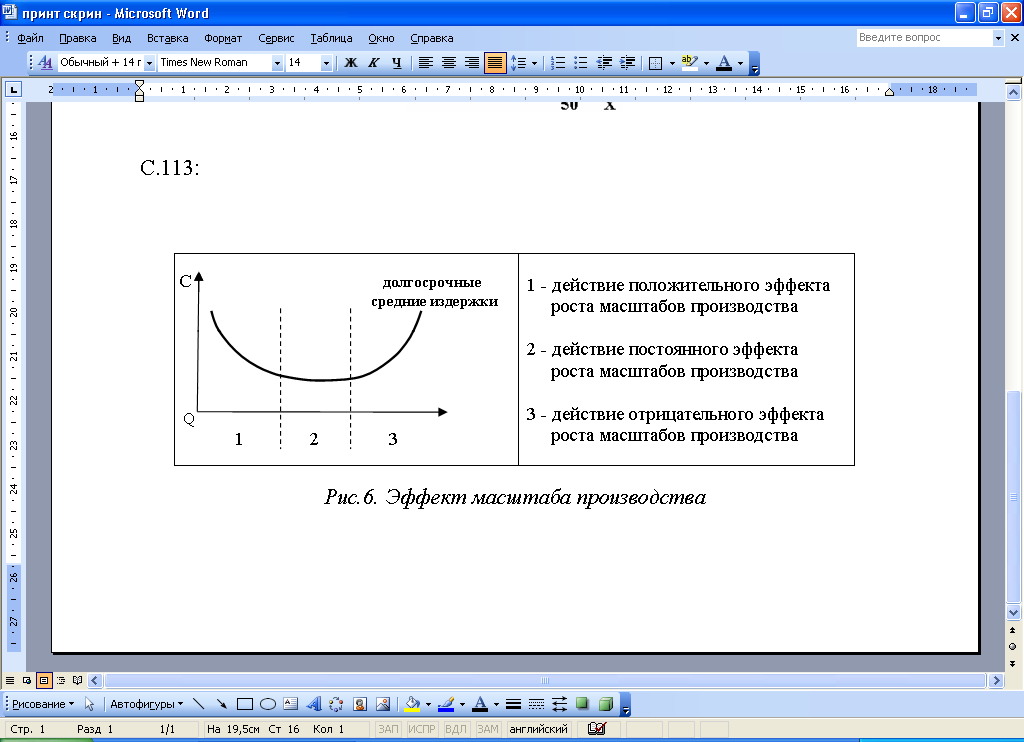Open the highlight color dropdown arrow
The image size is (1024, 742).
click(706, 63)
